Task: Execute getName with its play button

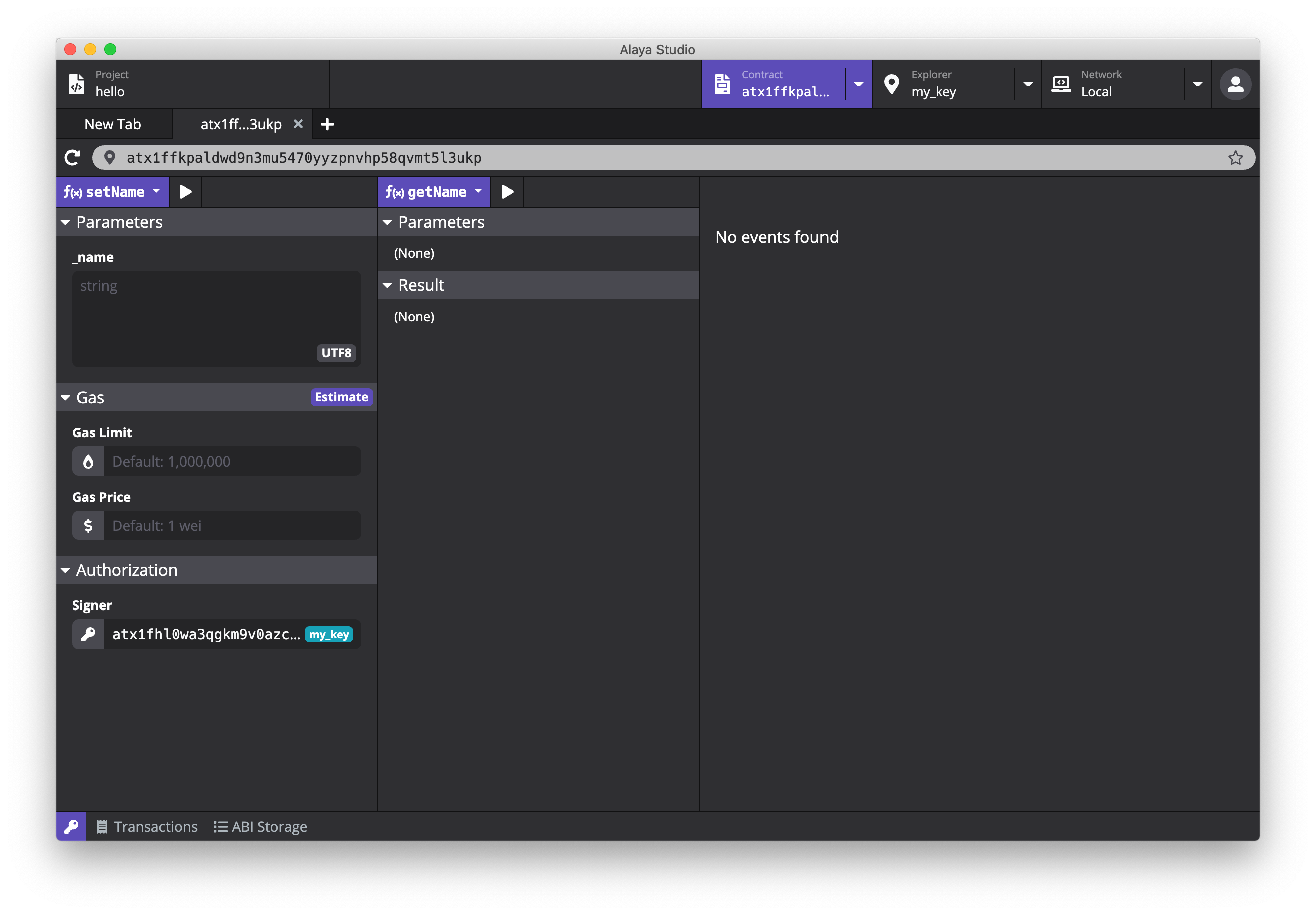Action: [x=507, y=192]
